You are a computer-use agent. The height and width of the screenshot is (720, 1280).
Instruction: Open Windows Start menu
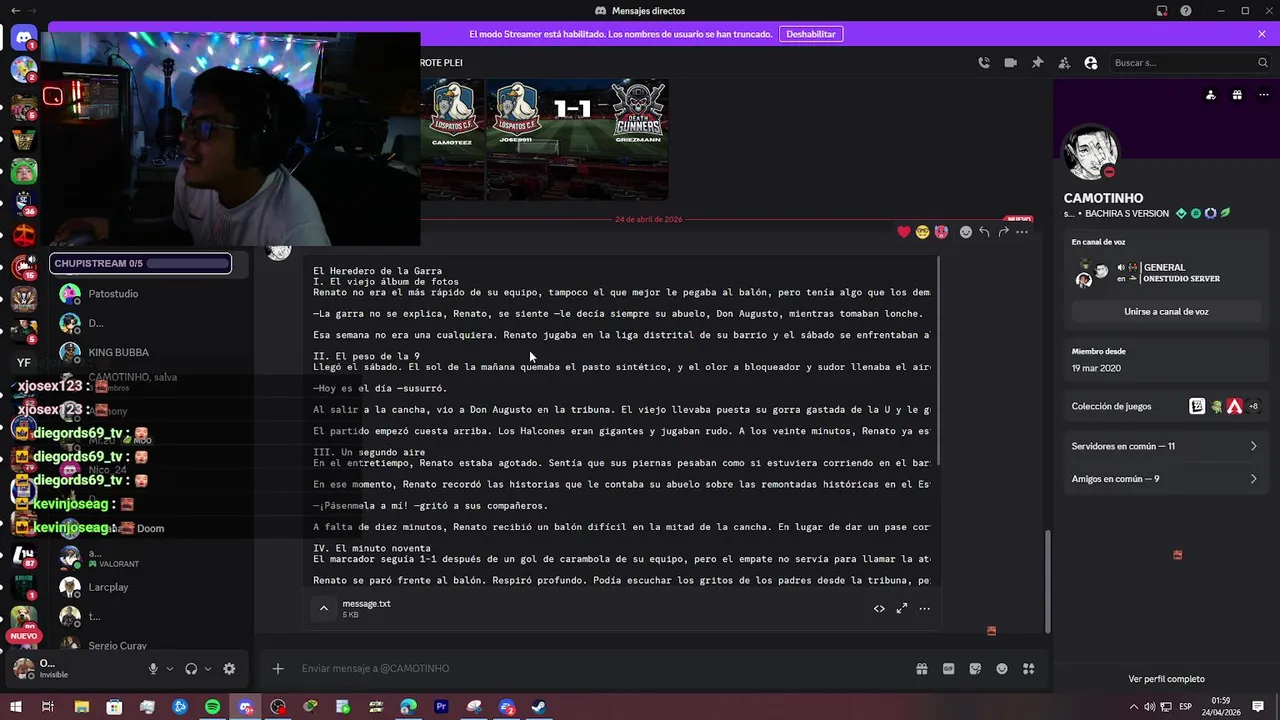15,707
